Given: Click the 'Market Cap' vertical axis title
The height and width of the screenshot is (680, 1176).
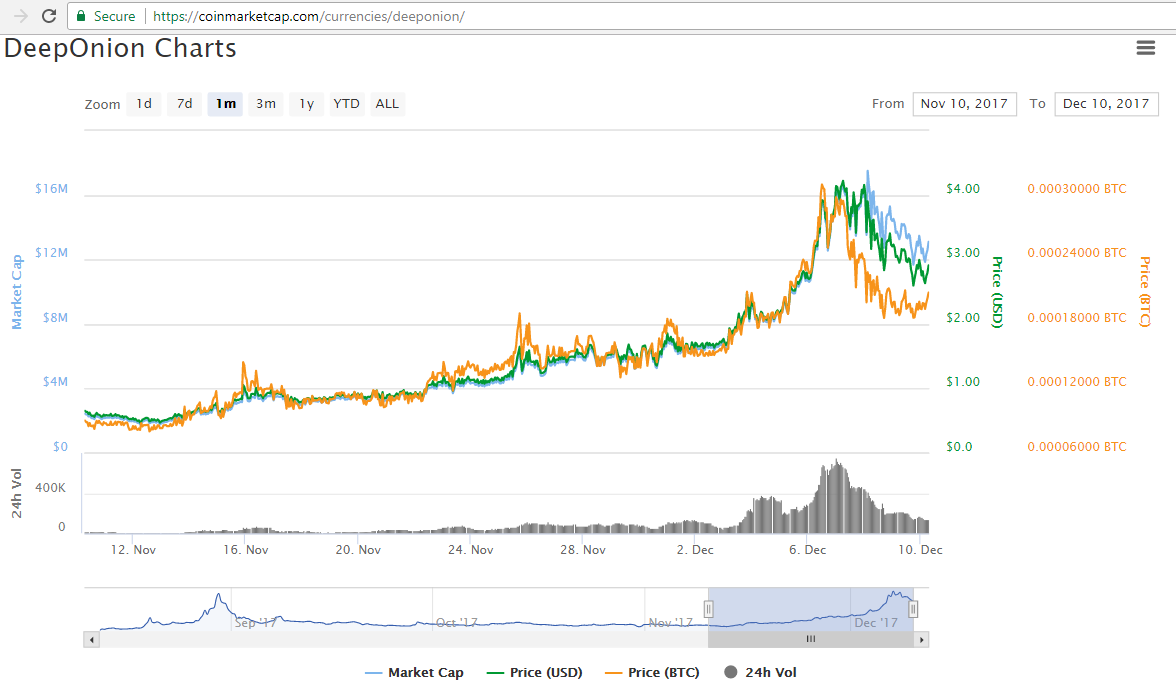Looking at the screenshot, I should (x=16, y=292).
